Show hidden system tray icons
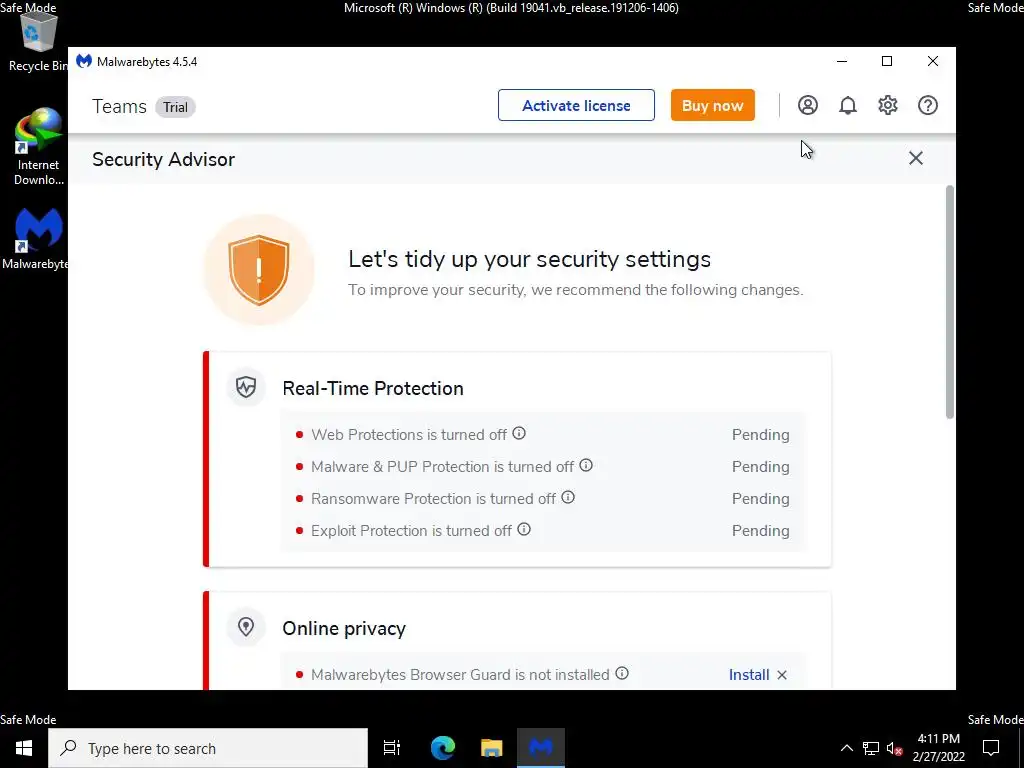Viewport: 1024px width, 768px height. coord(846,748)
